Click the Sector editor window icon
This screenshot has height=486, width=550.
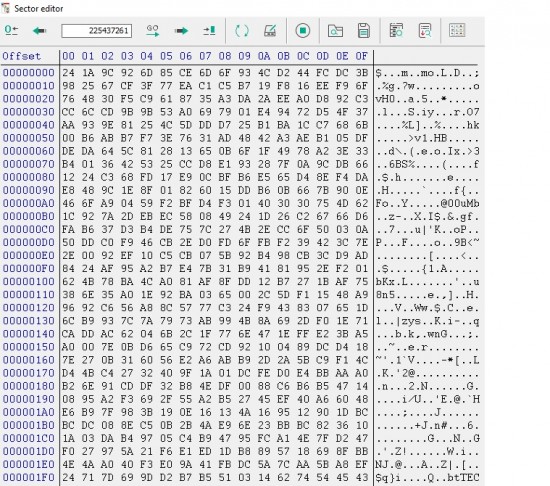[x=5, y=8]
